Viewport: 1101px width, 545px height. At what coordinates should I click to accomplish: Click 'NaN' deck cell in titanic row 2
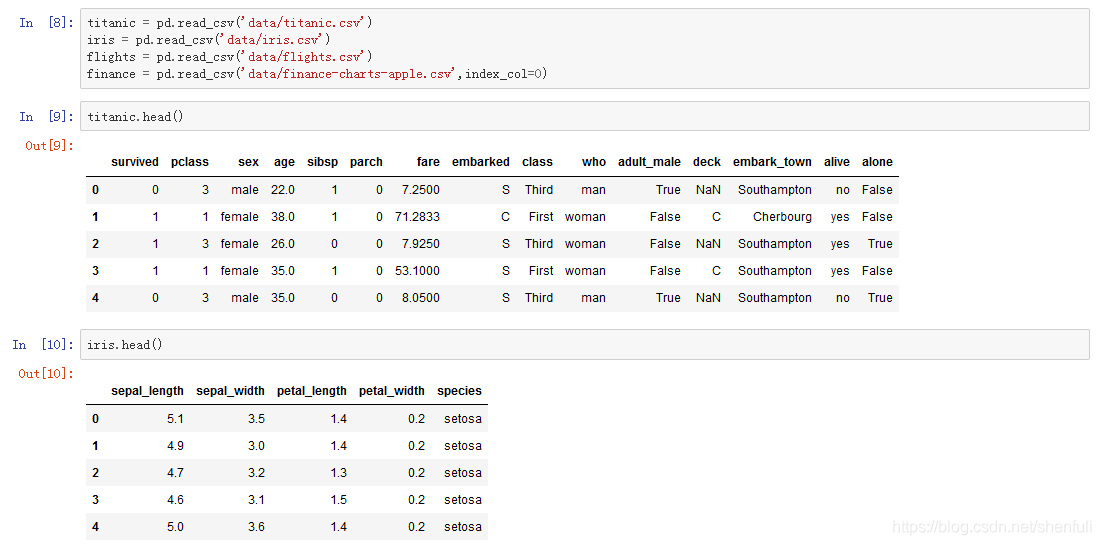pos(708,244)
